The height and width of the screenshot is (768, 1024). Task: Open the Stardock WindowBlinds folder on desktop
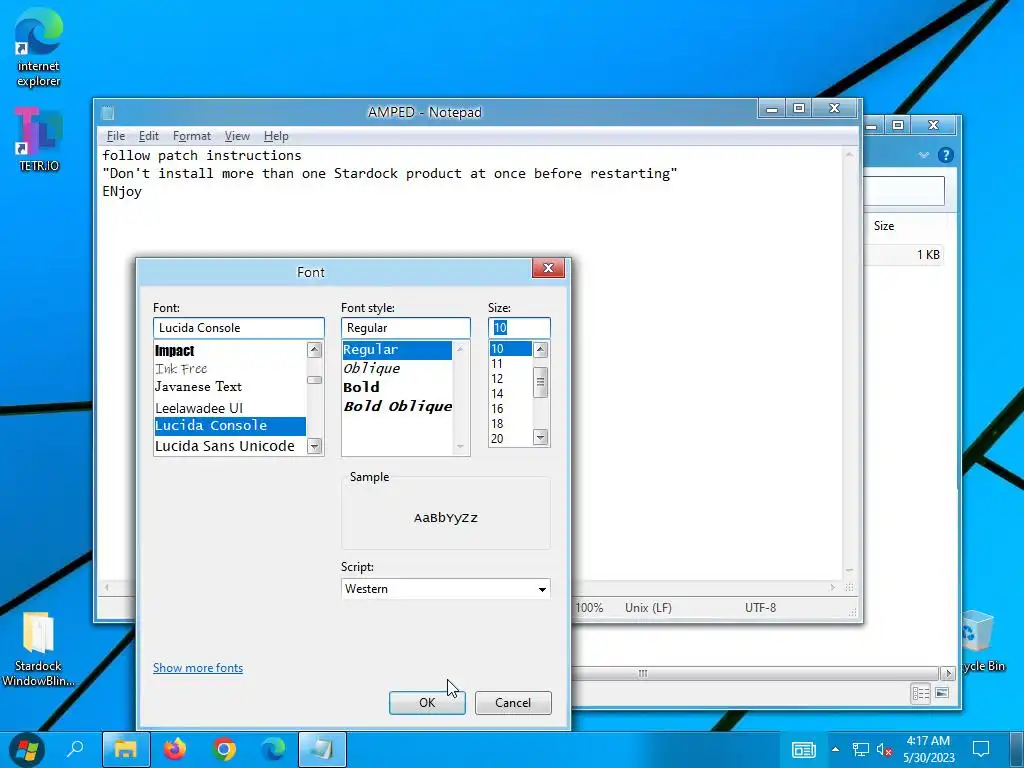point(38,648)
